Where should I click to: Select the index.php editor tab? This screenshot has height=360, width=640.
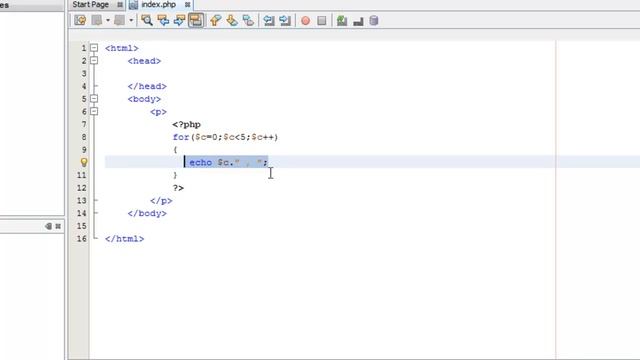[x=159, y=4]
